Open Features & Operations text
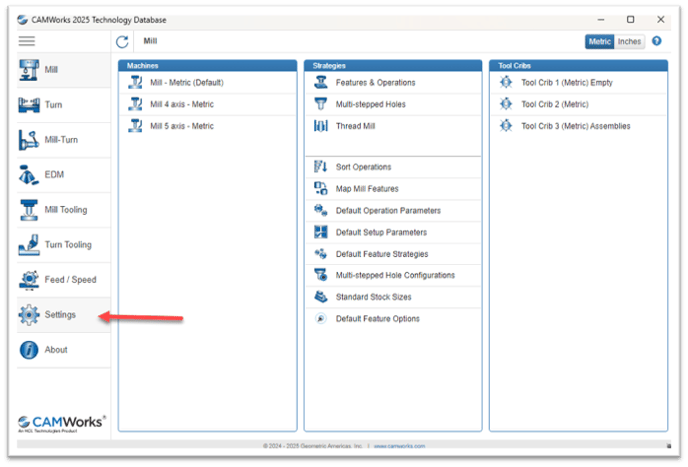This screenshot has width=688, height=467. 376,83
